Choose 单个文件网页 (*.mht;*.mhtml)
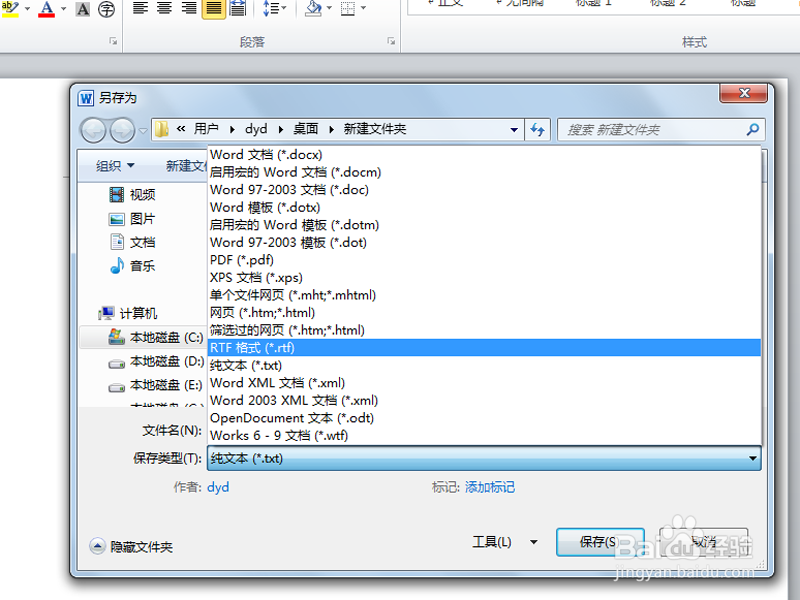This screenshot has width=800, height=600. pyautogui.click(x=484, y=295)
